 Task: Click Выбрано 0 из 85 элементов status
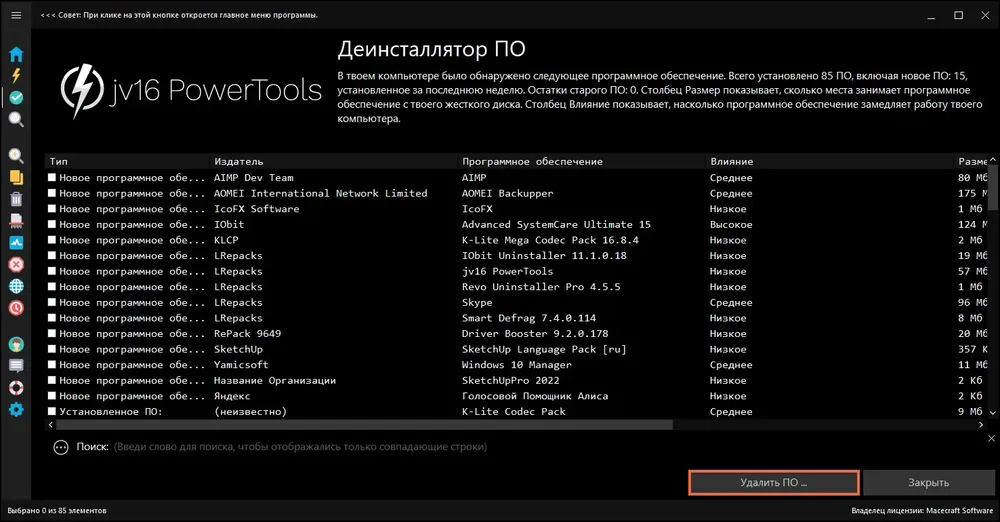point(57,511)
